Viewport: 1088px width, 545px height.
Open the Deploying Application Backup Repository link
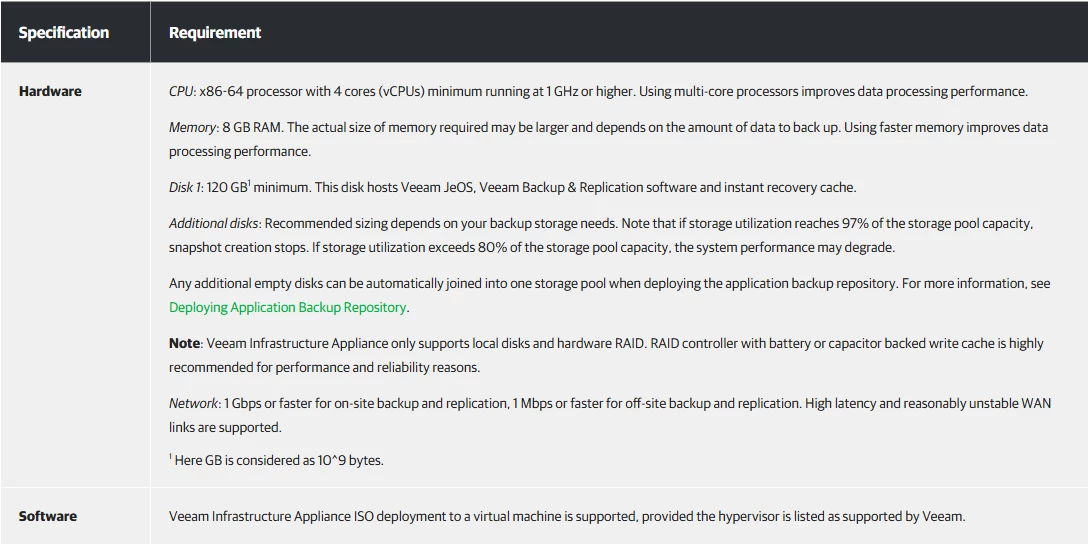288,308
